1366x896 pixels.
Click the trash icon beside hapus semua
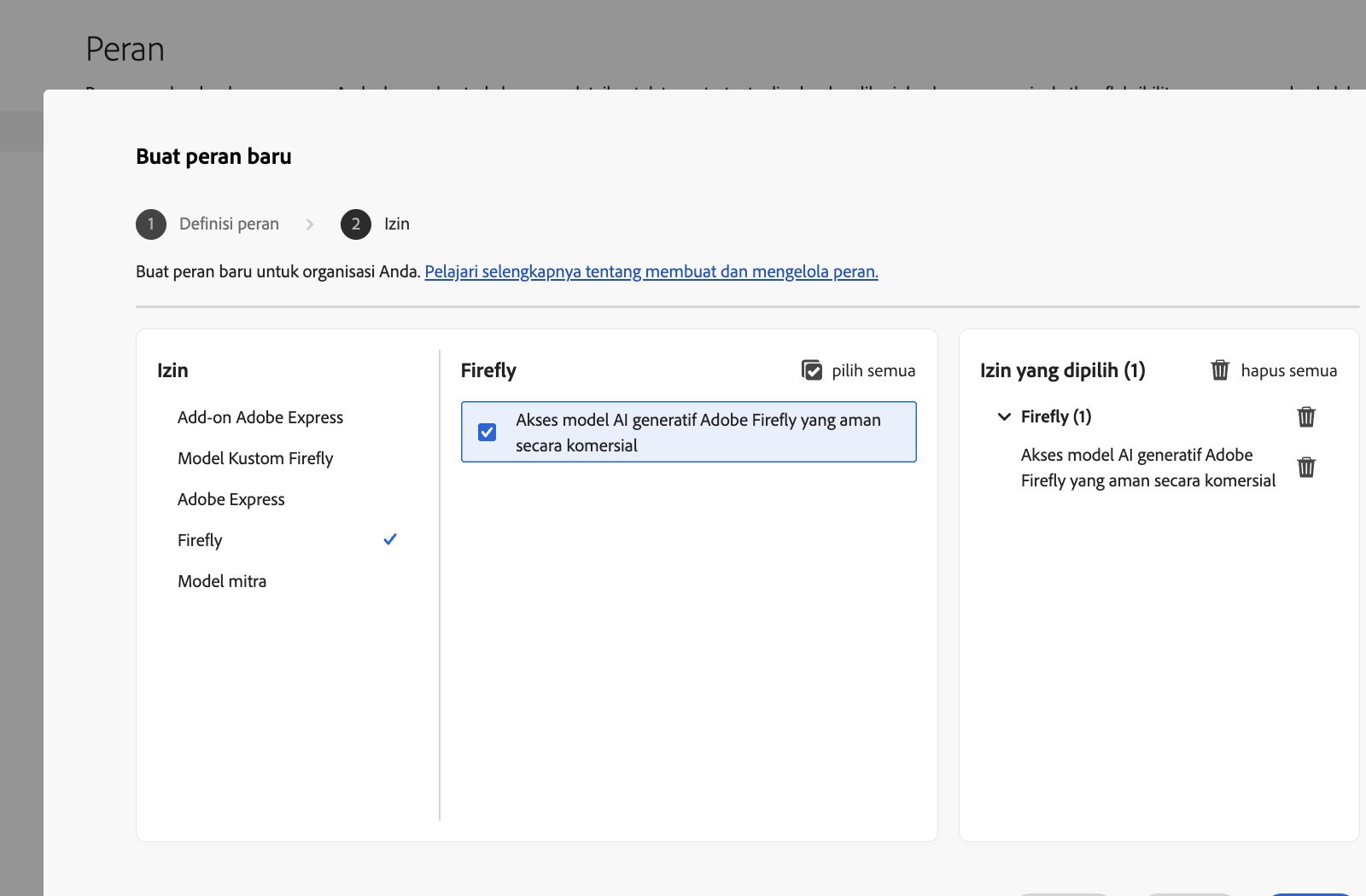coord(1221,369)
